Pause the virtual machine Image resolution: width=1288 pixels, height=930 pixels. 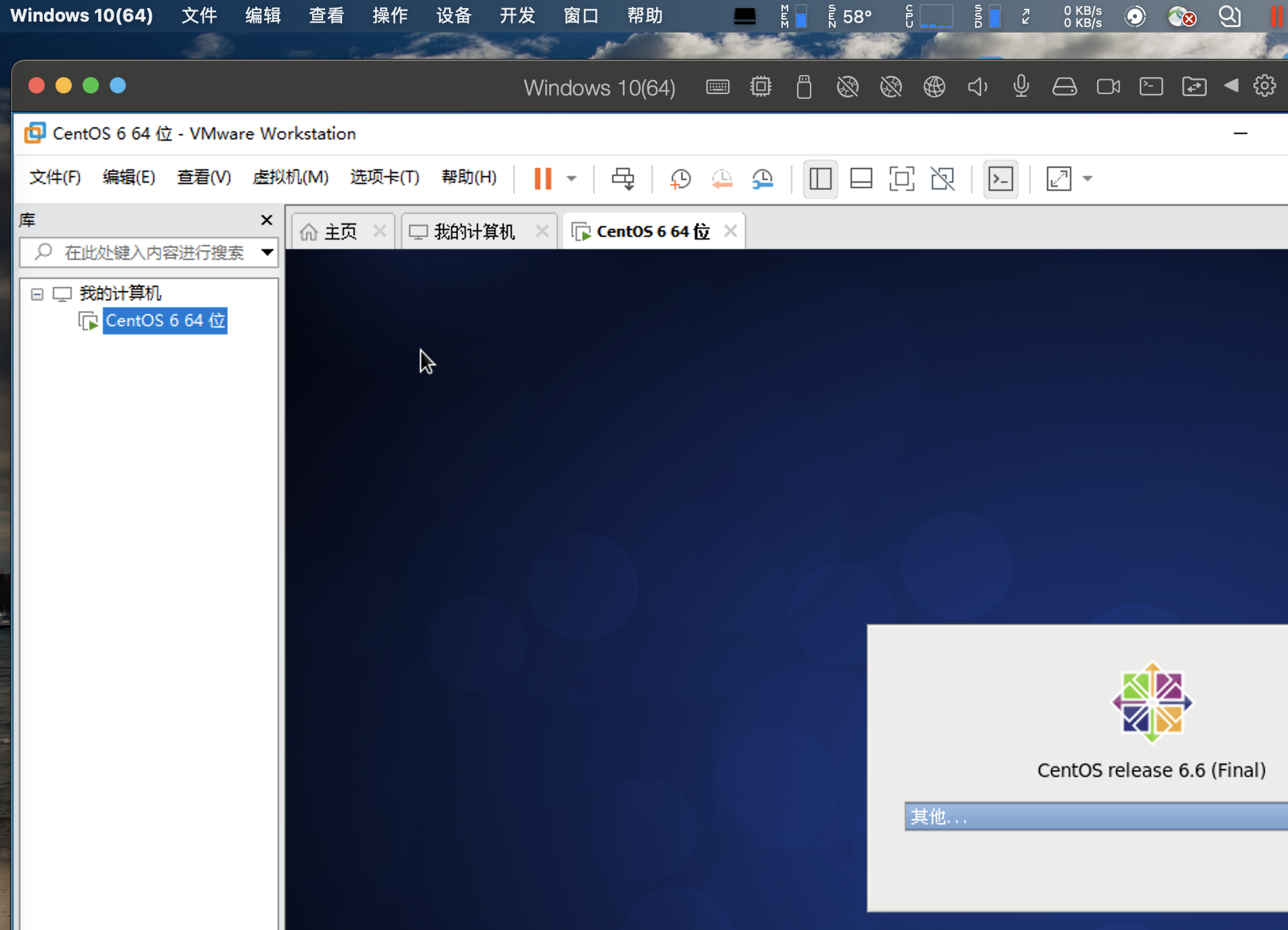pos(543,179)
